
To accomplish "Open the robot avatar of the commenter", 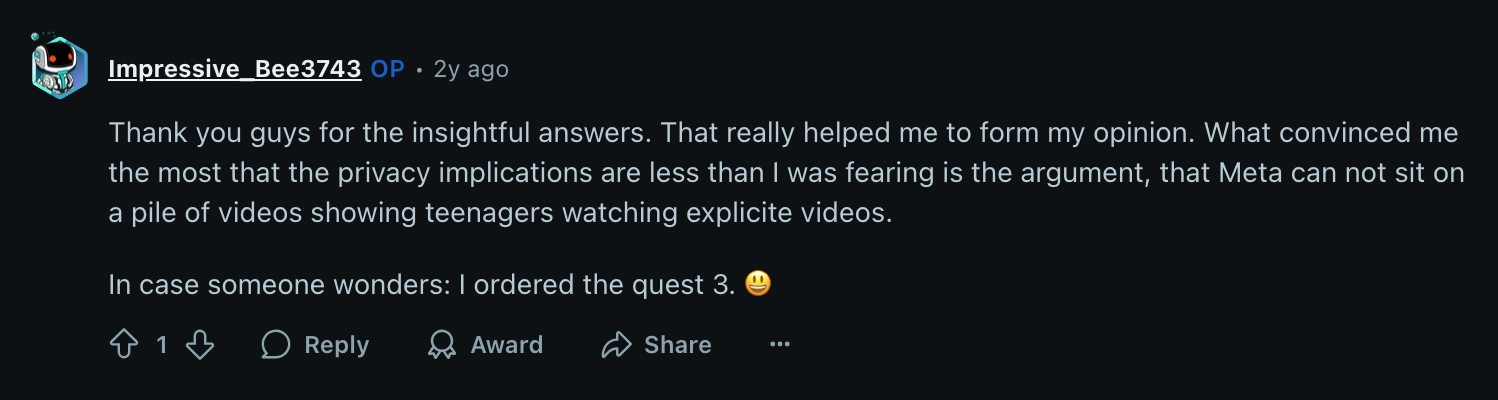I will point(59,67).
